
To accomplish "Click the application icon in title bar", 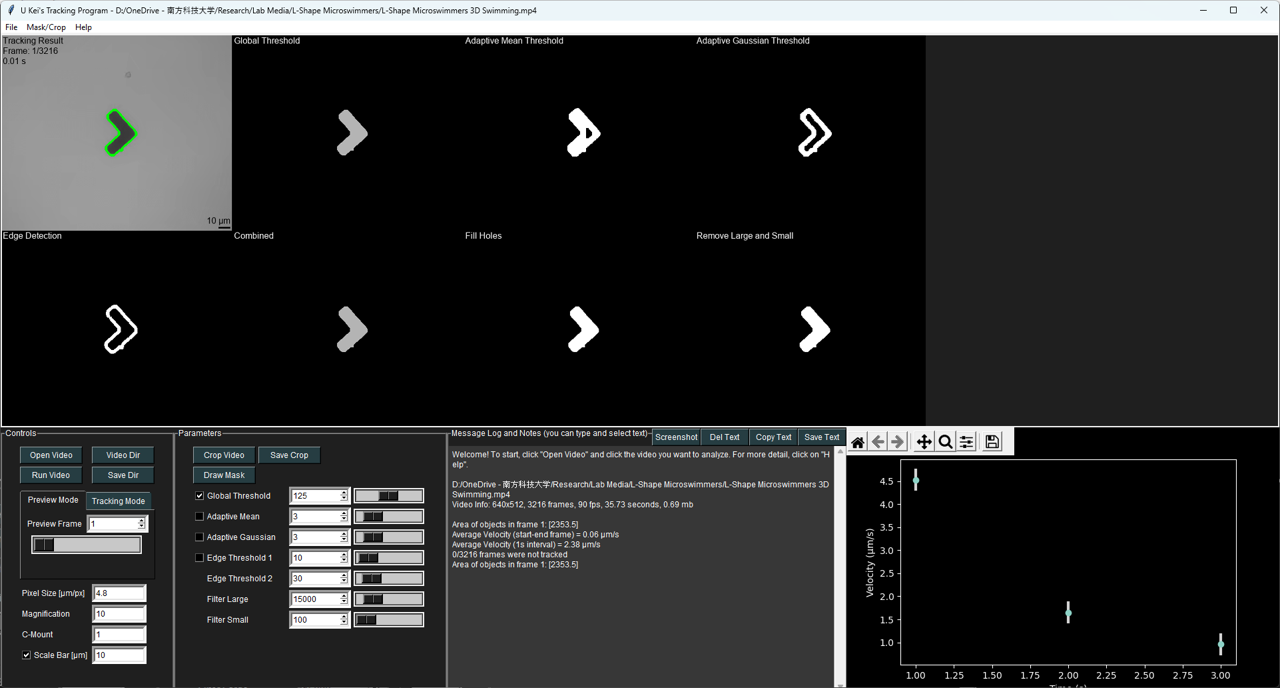I will 10,10.
